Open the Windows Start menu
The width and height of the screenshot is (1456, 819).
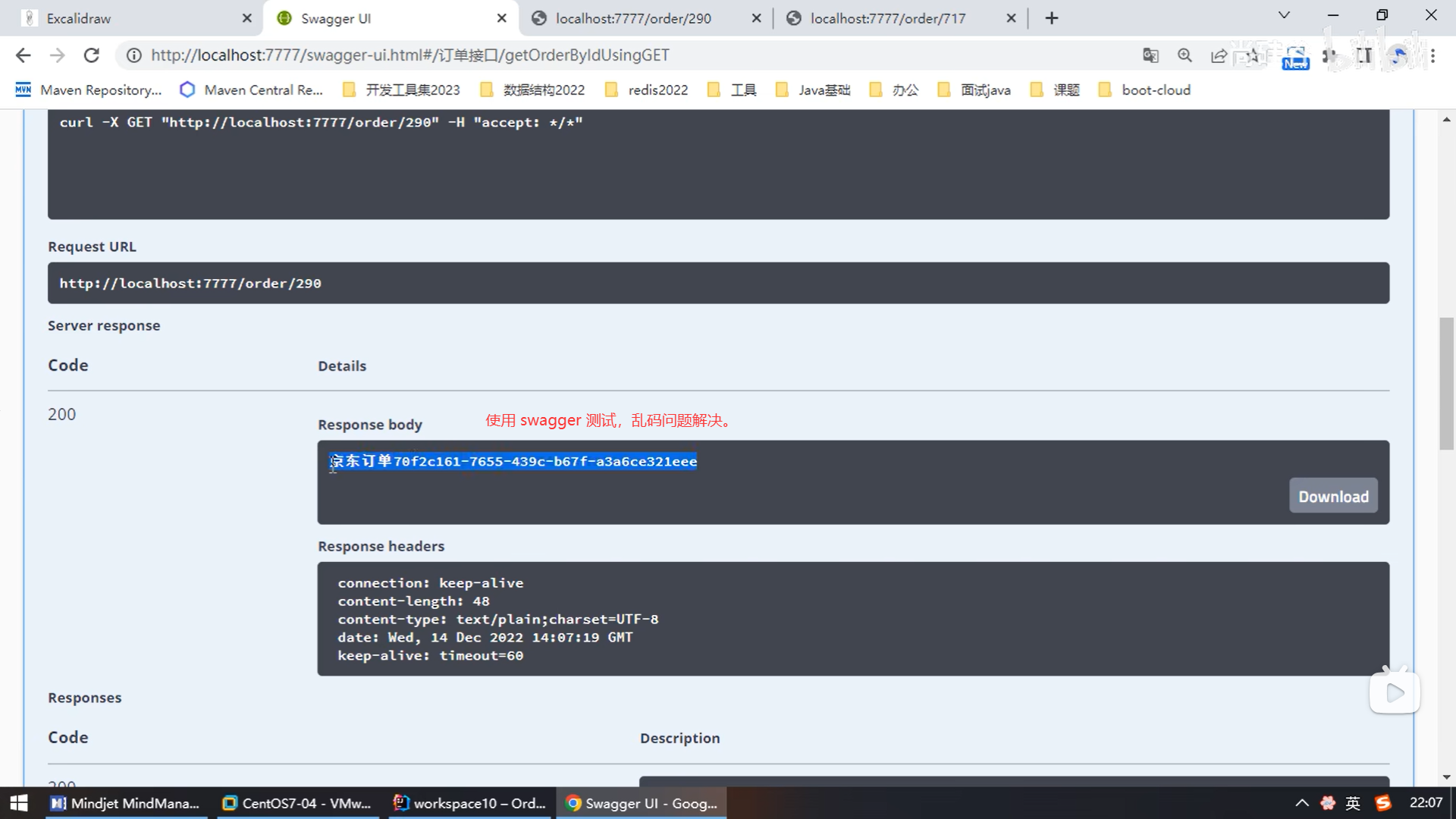pyautogui.click(x=18, y=803)
